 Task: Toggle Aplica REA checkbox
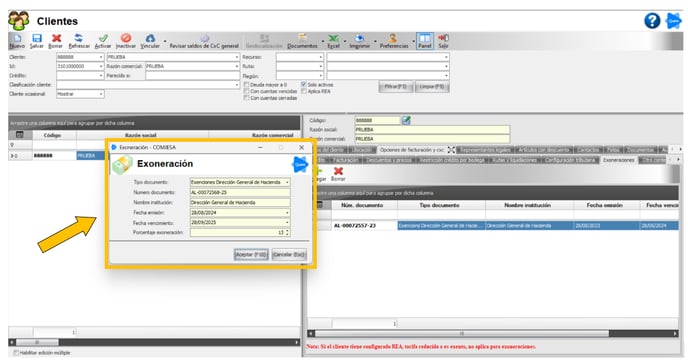pyautogui.click(x=304, y=91)
